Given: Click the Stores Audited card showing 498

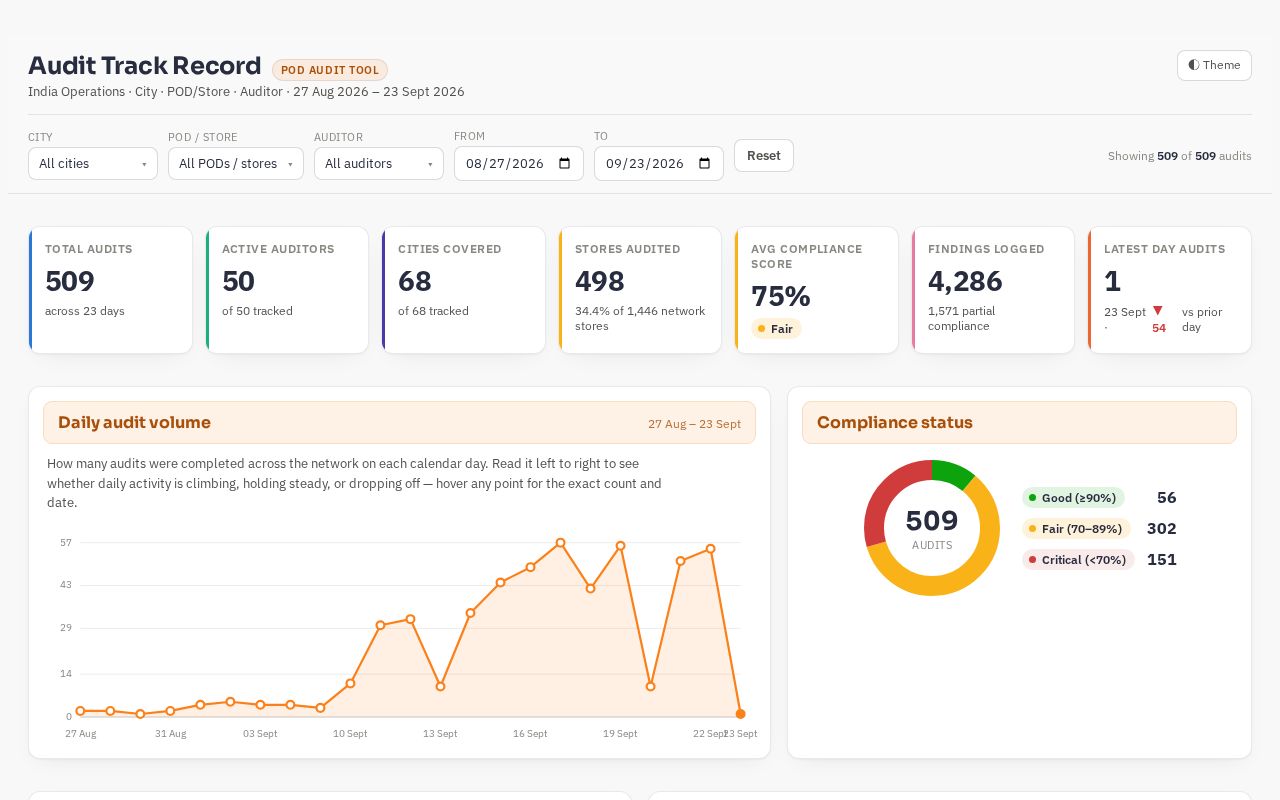Looking at the screenshot, I should [640, 290].
